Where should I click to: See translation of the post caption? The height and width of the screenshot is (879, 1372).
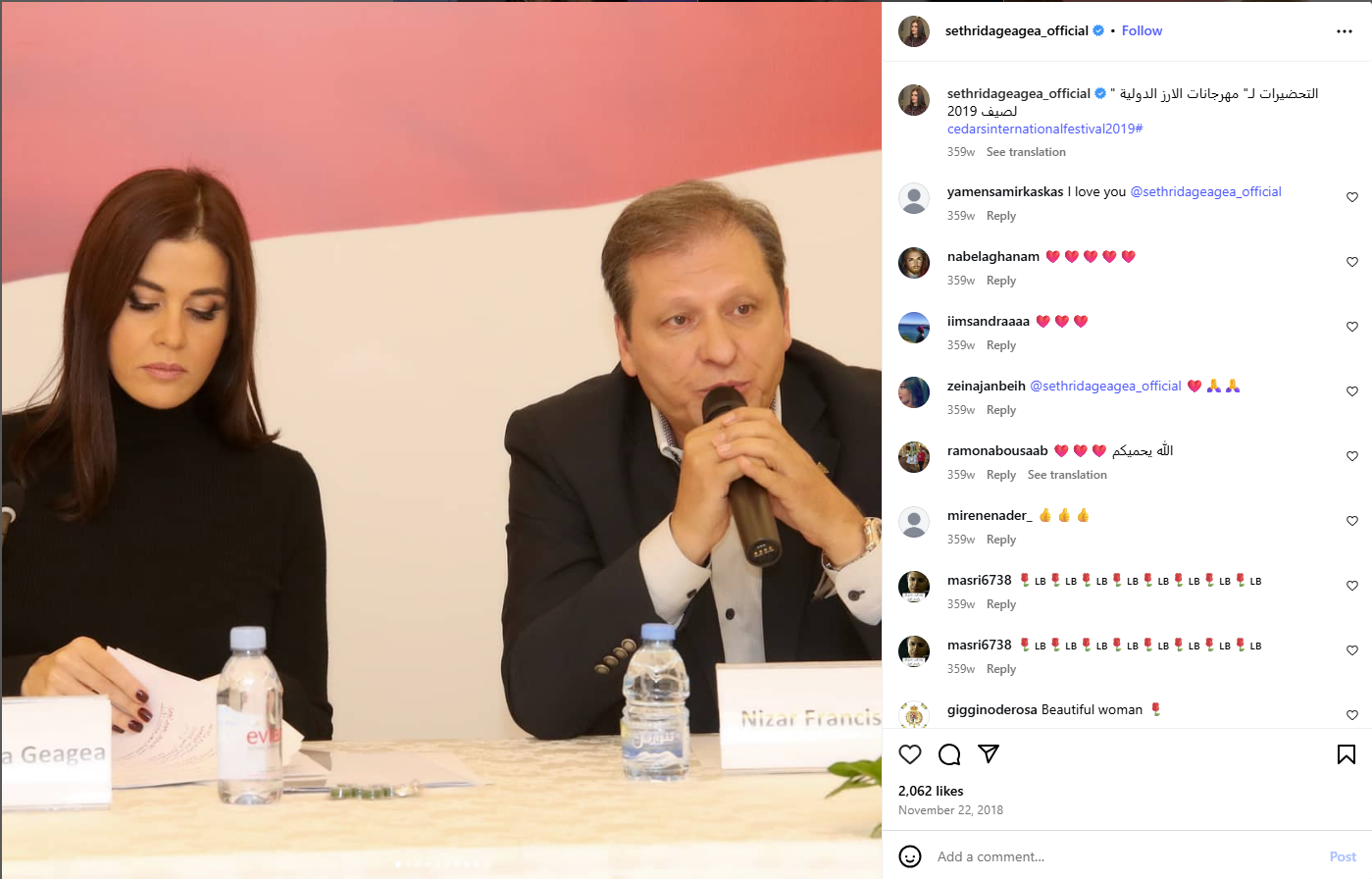(x=1026, y=152)
